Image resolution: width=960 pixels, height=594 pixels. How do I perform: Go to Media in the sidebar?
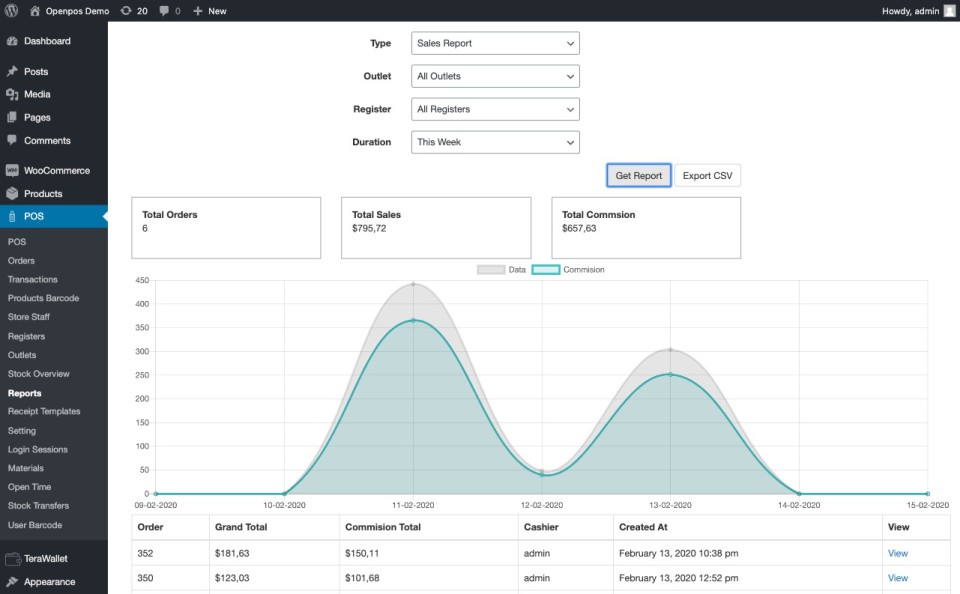(37, 94)
